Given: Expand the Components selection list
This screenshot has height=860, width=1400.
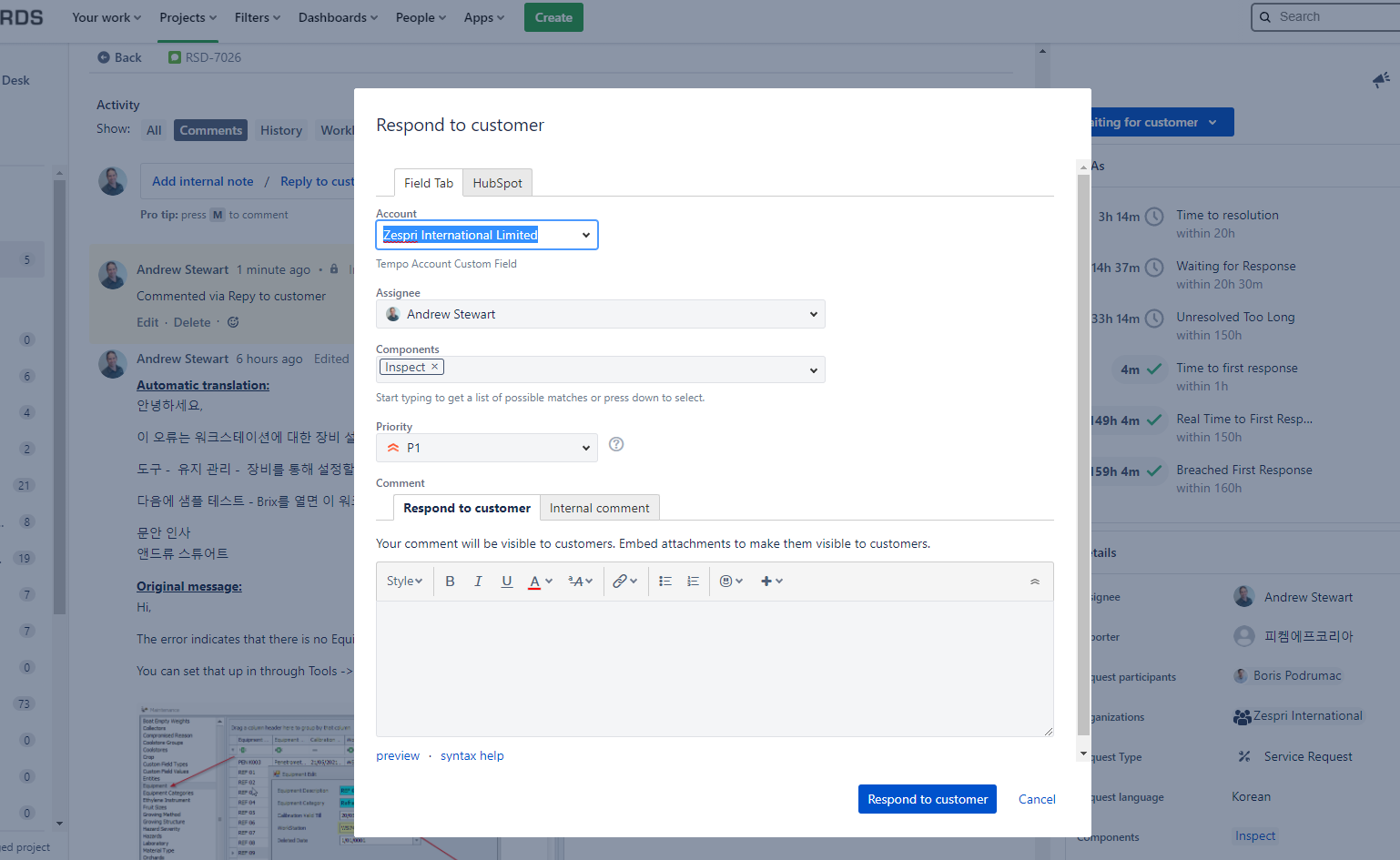Looking at the screenshot, I should 813,370.
